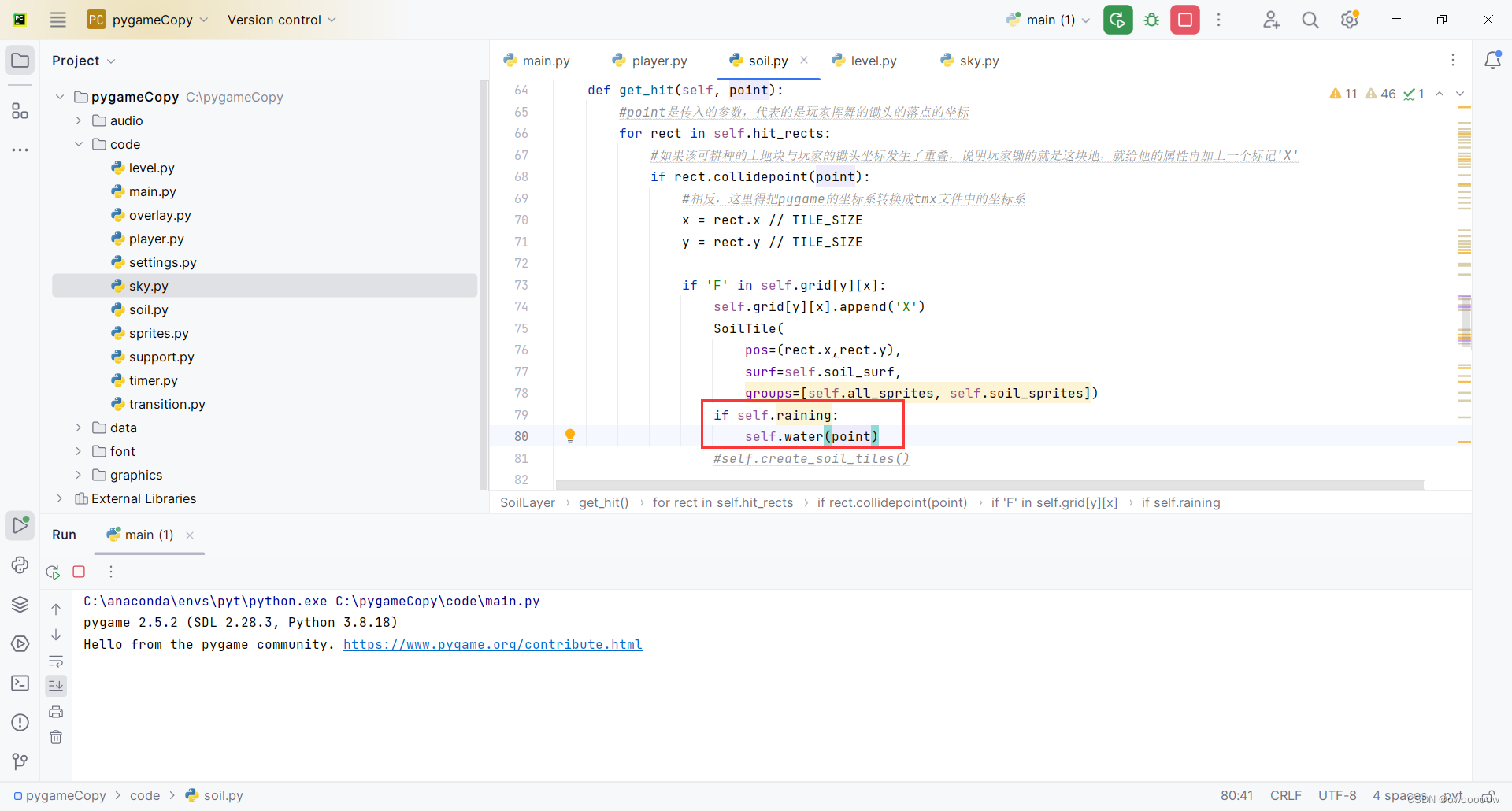Show more tool windows ellipsis
The width and height of the screenshot is (1512, 811).
[20, 150]
